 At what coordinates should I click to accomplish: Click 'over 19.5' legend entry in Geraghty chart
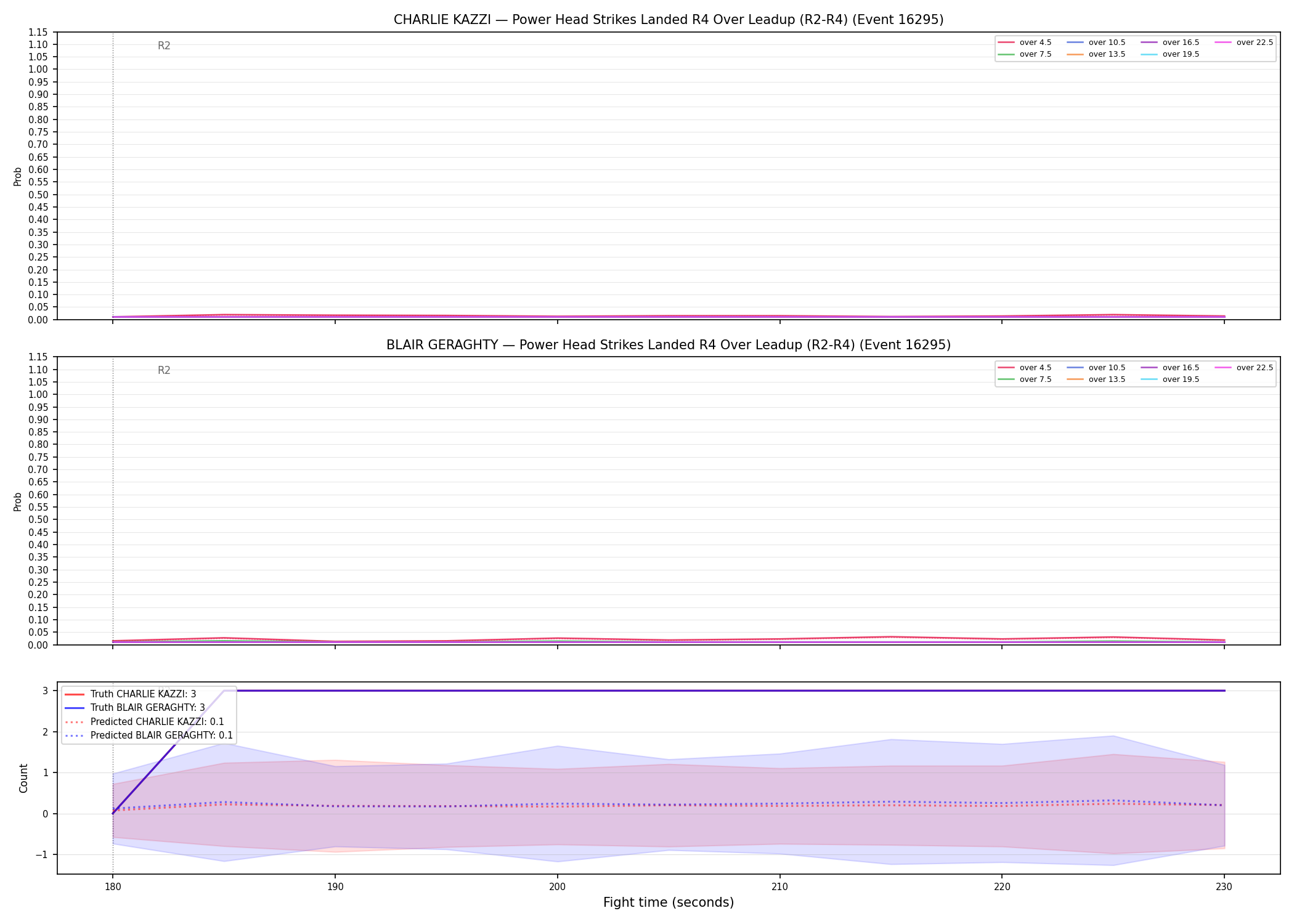(1170, 379)
